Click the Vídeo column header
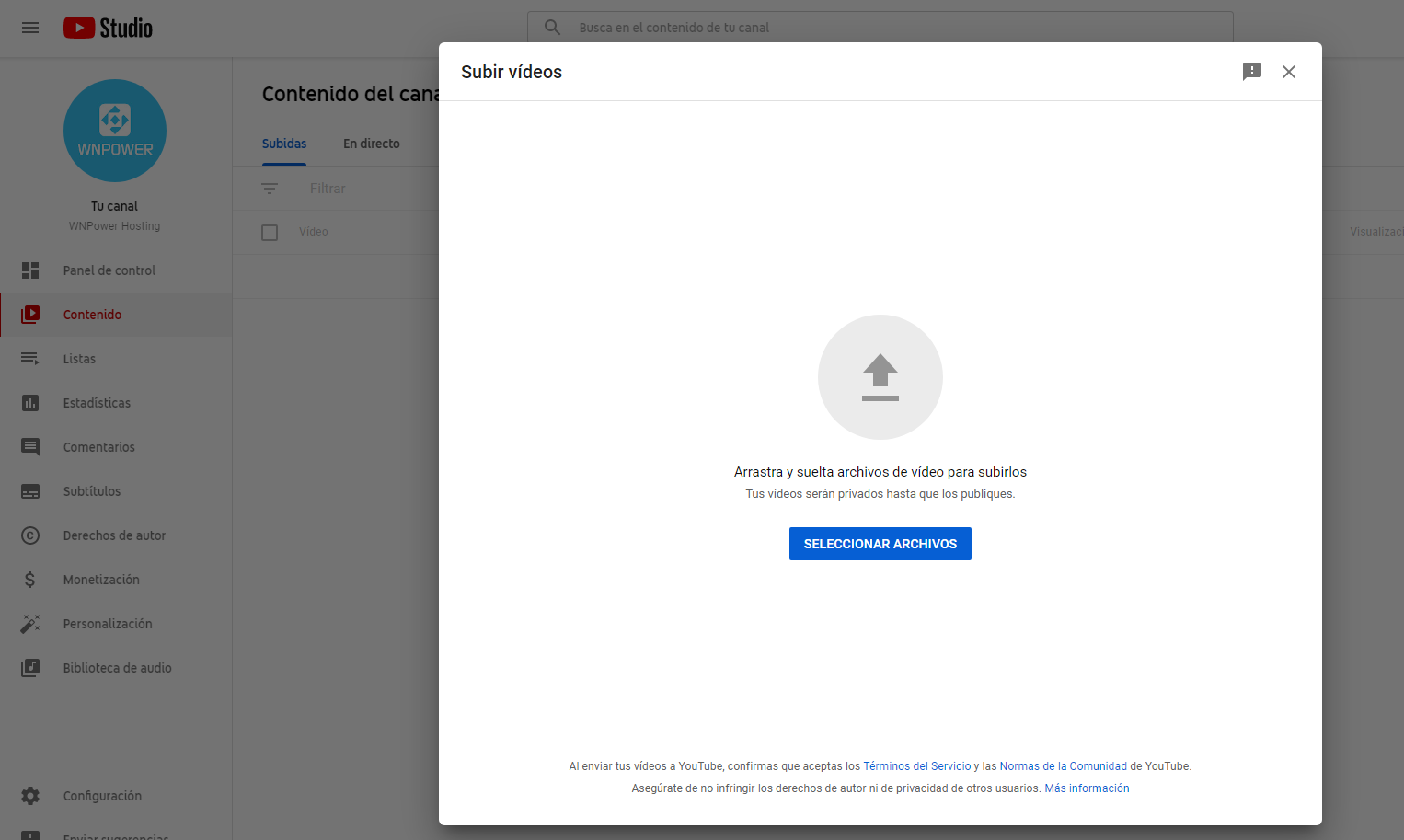1404x840 pixels. tap(314, 232)
